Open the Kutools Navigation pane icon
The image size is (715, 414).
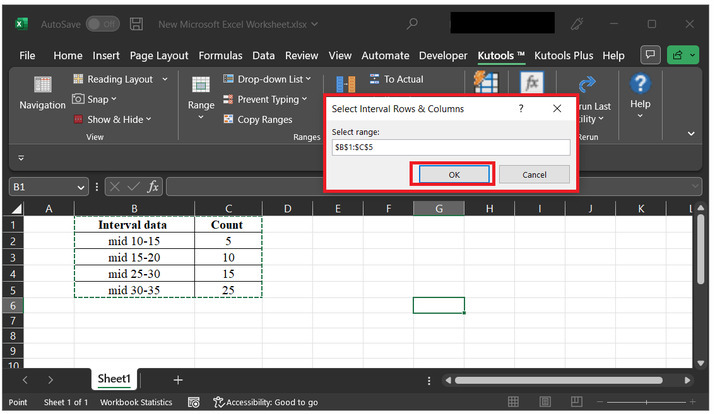coord(42,86)
